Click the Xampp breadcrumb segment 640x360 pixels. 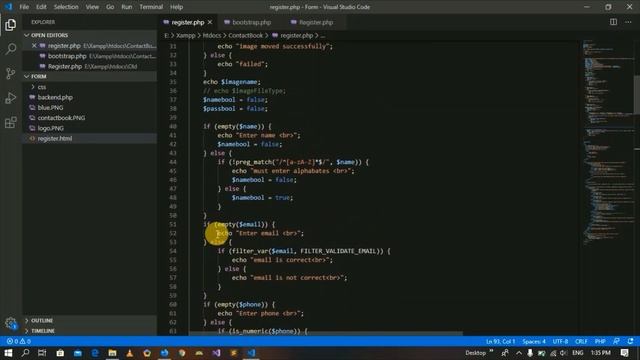coord(186,36)
